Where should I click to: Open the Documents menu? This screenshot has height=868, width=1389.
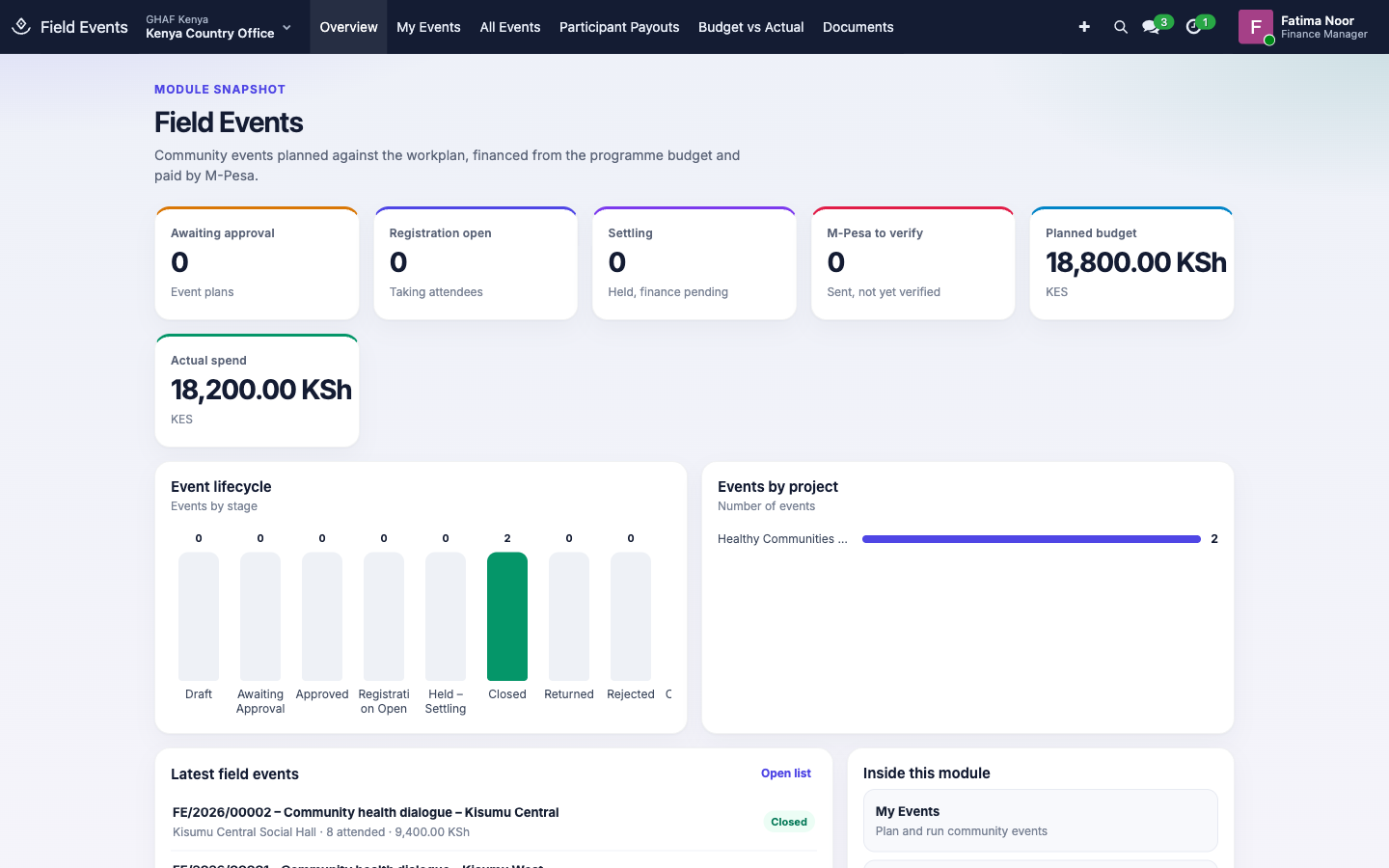click(x=858, y=27)
